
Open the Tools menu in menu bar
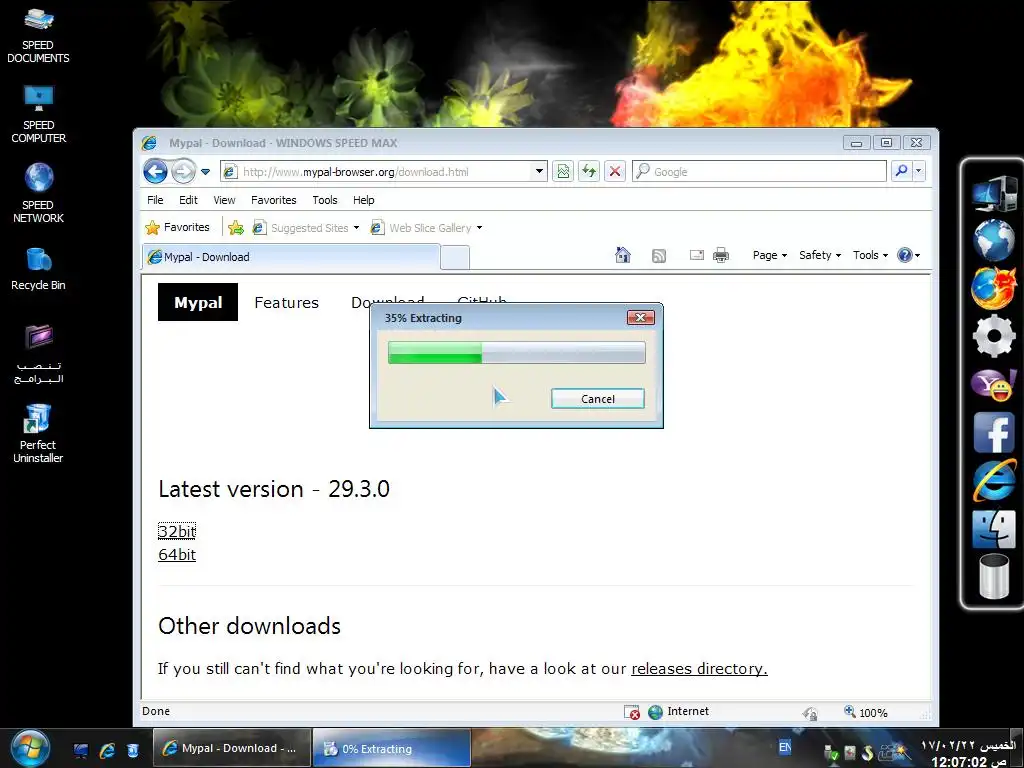pos(325,200)
